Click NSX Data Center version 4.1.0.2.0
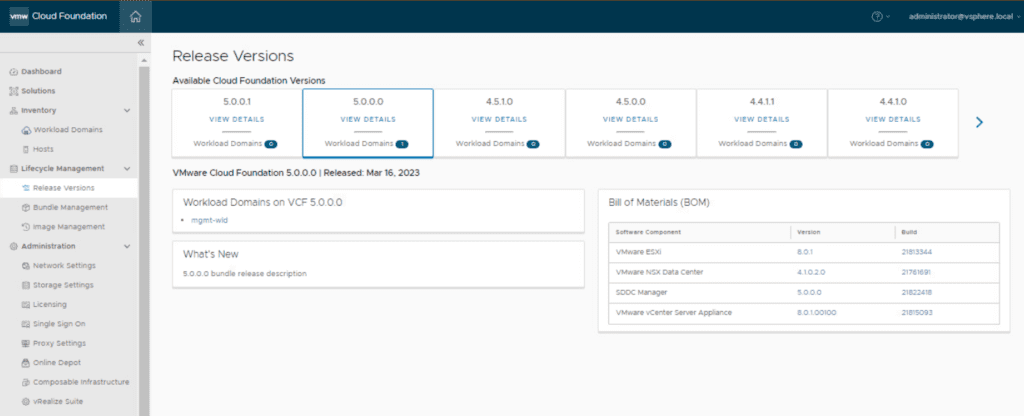 812,272
